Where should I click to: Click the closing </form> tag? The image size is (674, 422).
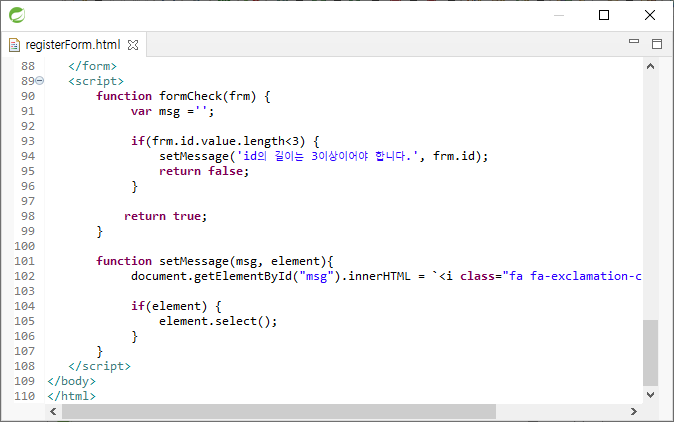pos(92,66)
